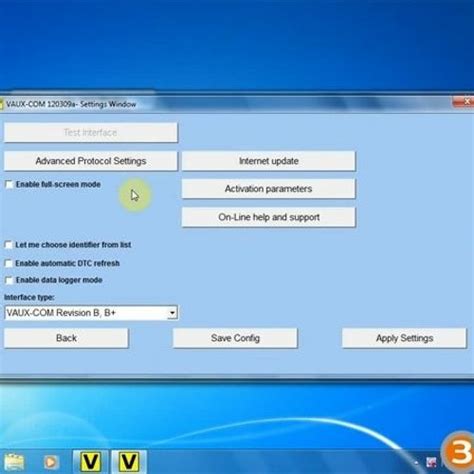Enable automatic DTC refresh checkbox

click(x=9, y=263)
